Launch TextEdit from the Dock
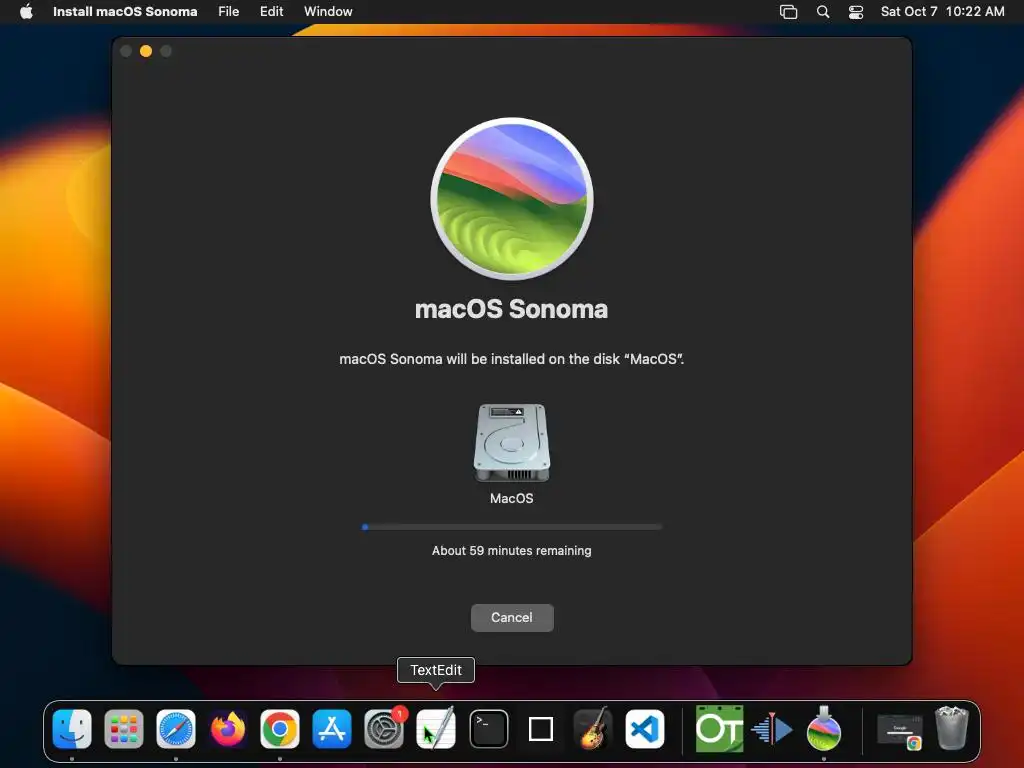The height and width of the screenshot is (768, 1024). tap(436, 728)
